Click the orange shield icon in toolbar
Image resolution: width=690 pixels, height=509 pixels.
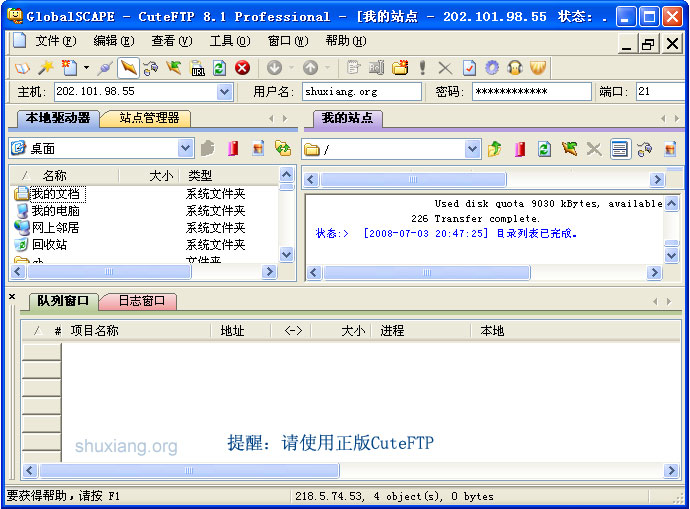(538, 68)
